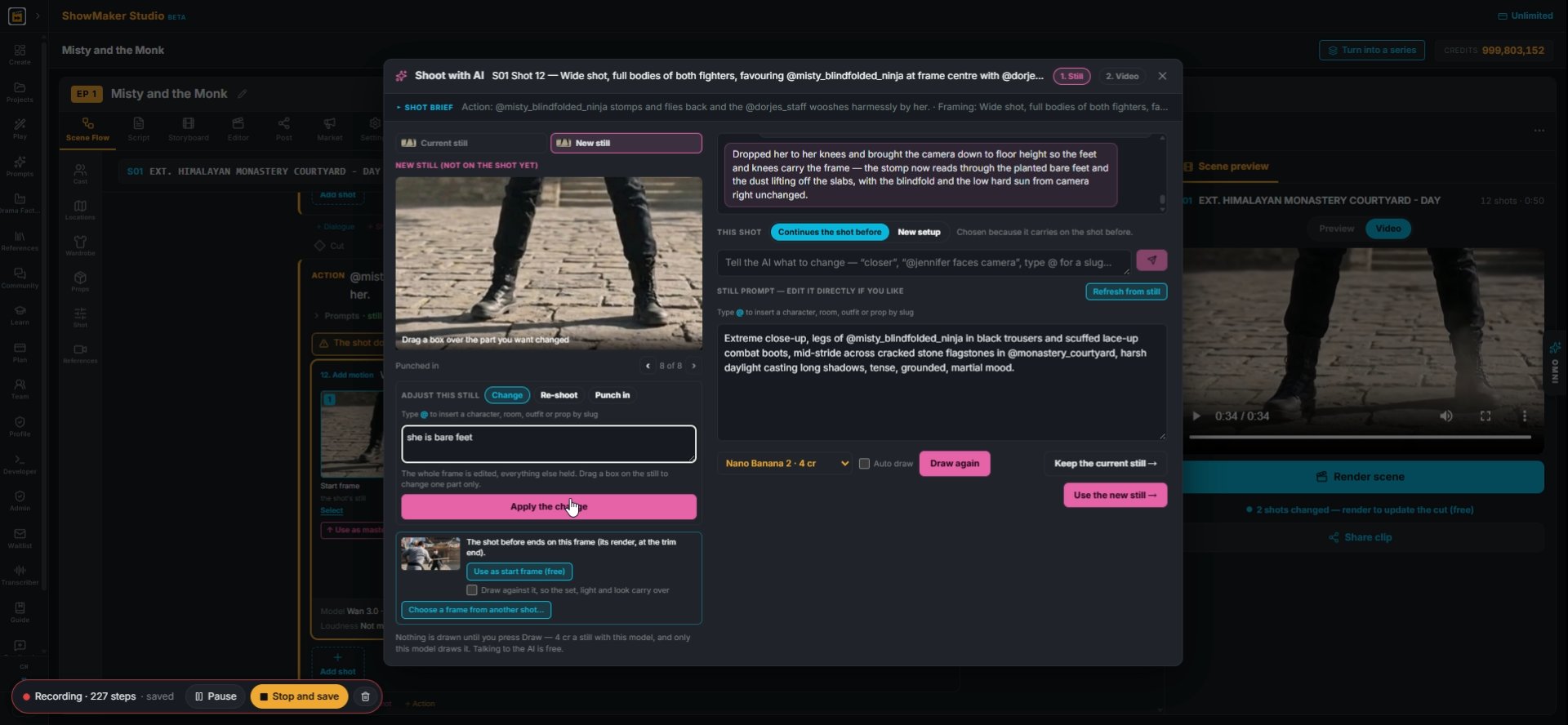The image size is (1568, 725).
Task: Go to previous still with left chevron
Action: click(x=648, y=366)
